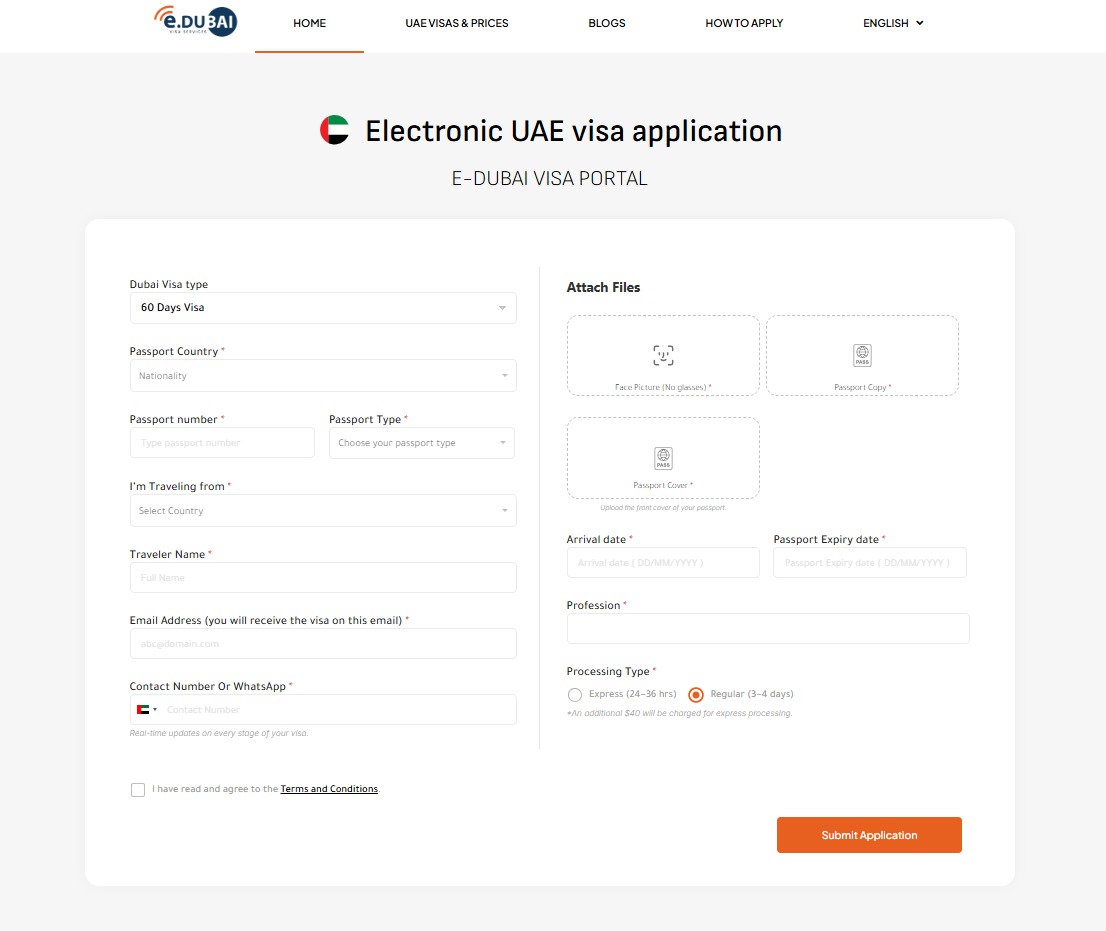Open the phone country code flag selector

click(146, 710)
